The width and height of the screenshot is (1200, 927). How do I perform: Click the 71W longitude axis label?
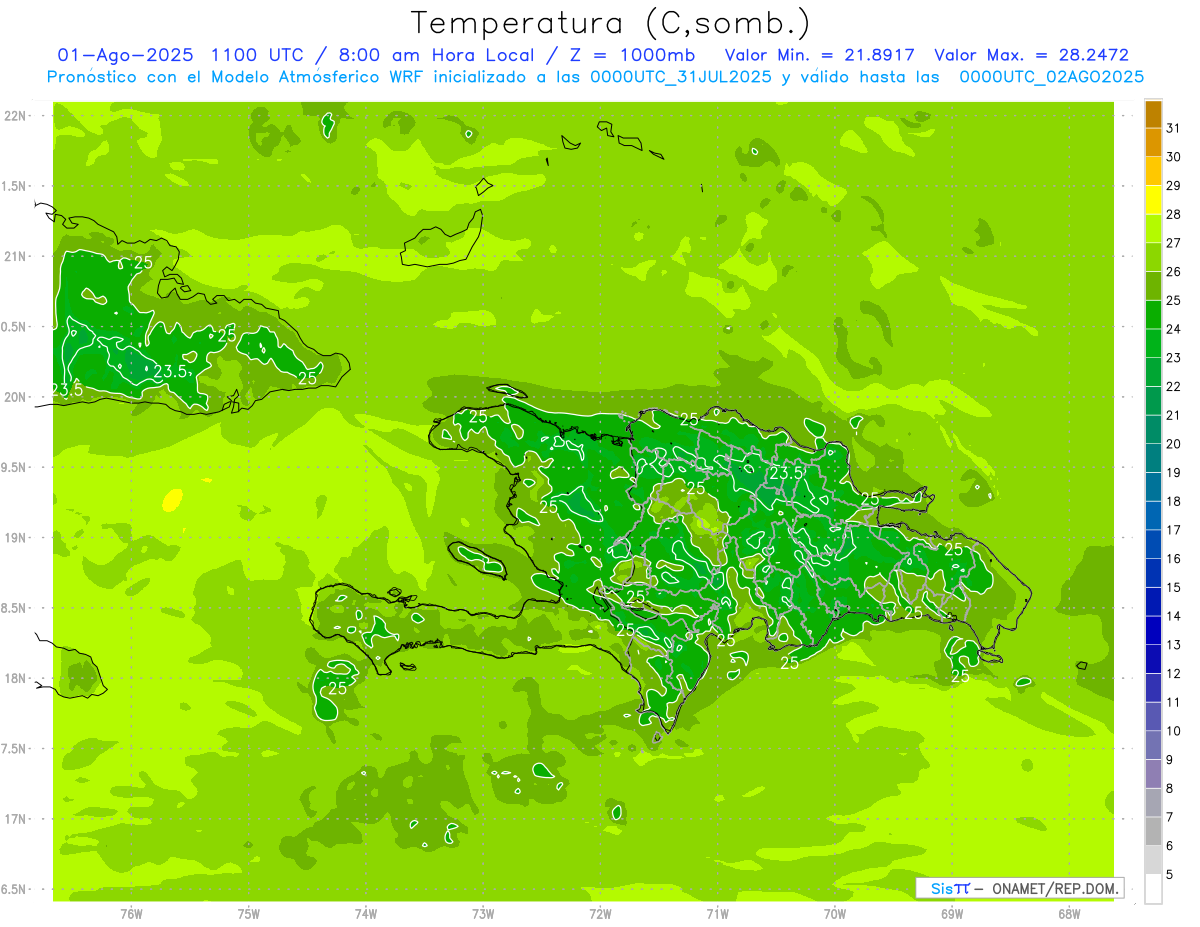717,913
